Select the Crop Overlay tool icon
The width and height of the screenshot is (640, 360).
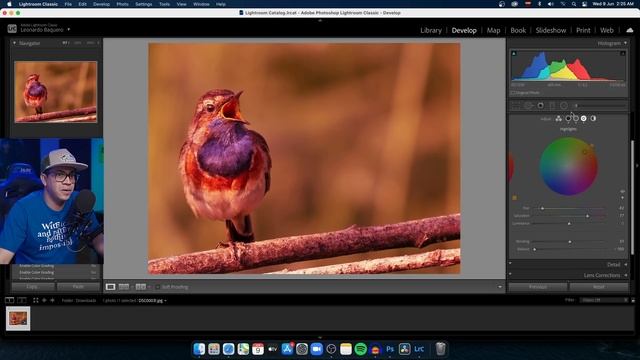coord(517,106)
